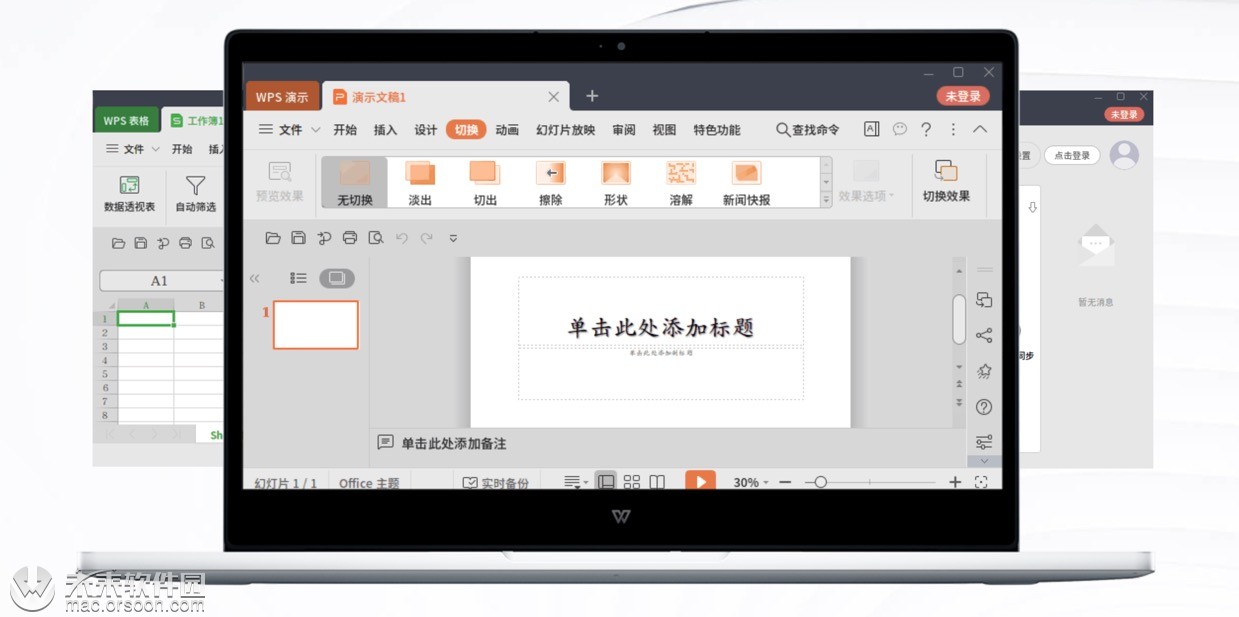Click the A1 name box in spreadsheet
This screenshot has height=617, width=1239.
point(160,281)
